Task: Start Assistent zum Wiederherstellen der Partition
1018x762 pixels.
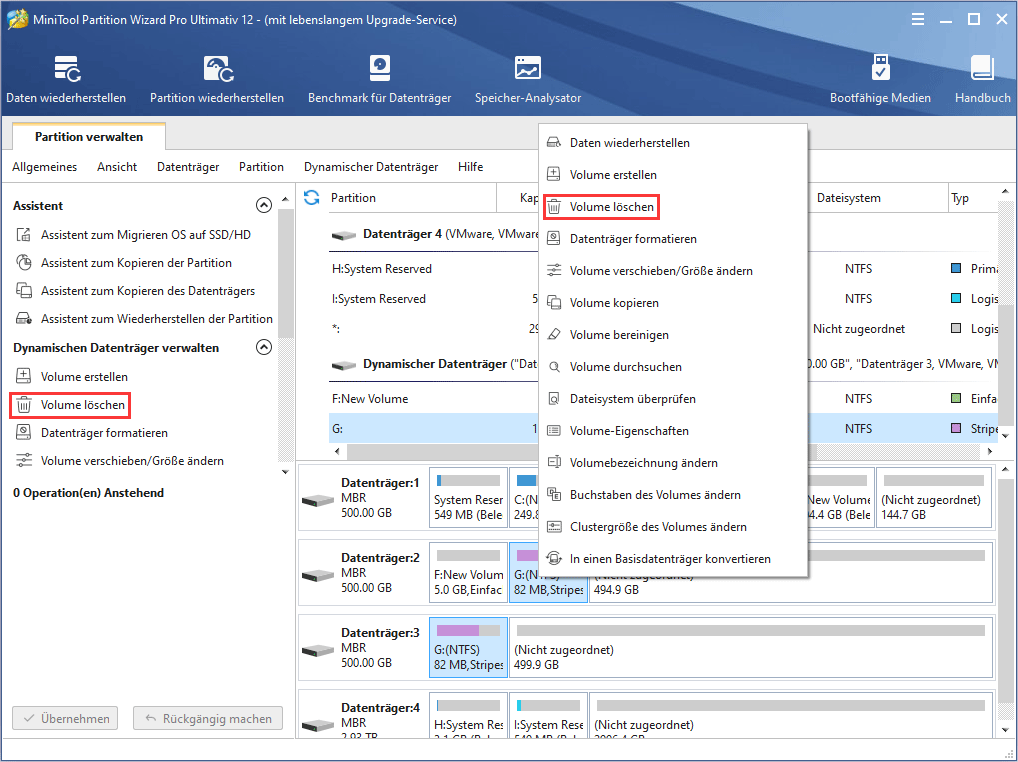Action: tap(144, 319)
